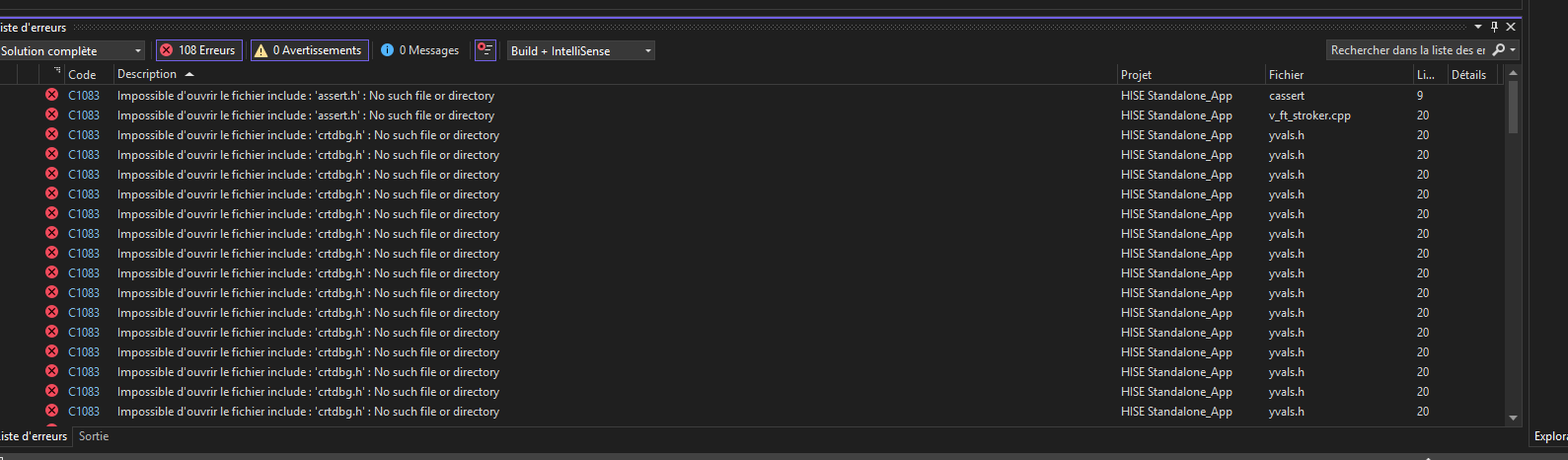Switch to the Sortie tab
The image size is (1568, 460).
point(94,436)
